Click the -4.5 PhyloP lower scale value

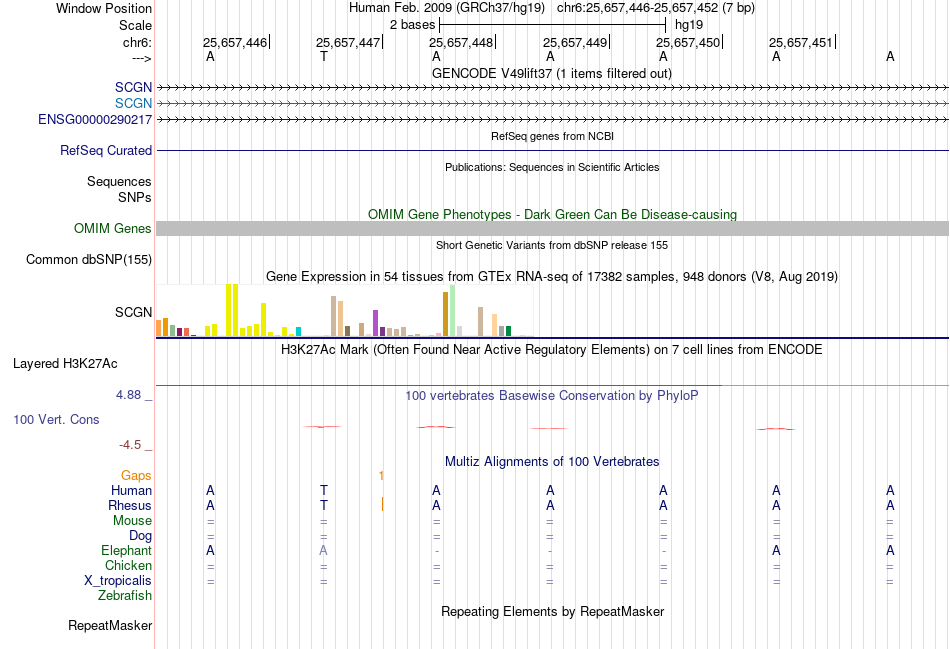(130, 445)
